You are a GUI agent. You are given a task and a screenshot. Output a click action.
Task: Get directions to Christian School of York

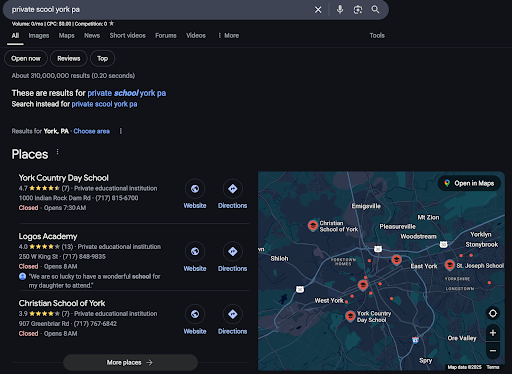point(233,314)
